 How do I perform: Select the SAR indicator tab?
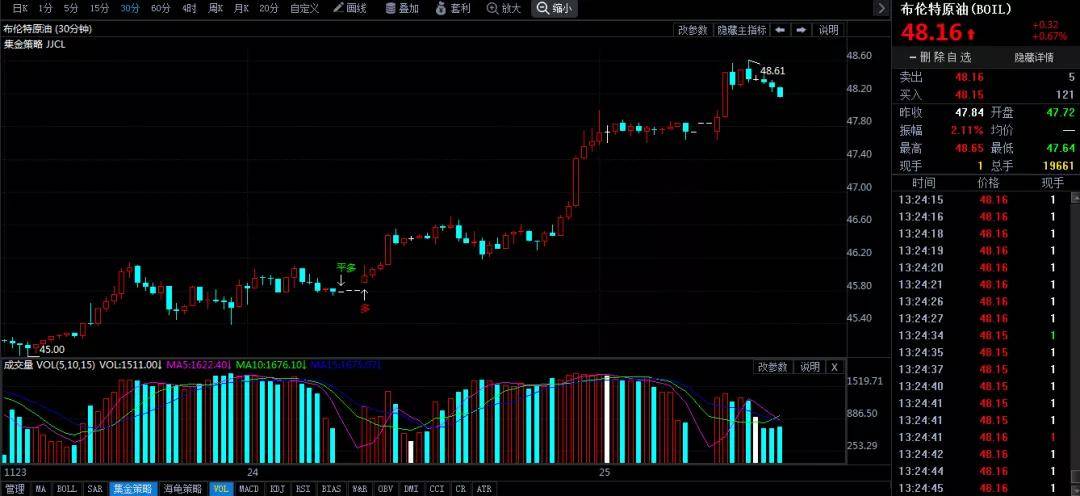[95, 488]
